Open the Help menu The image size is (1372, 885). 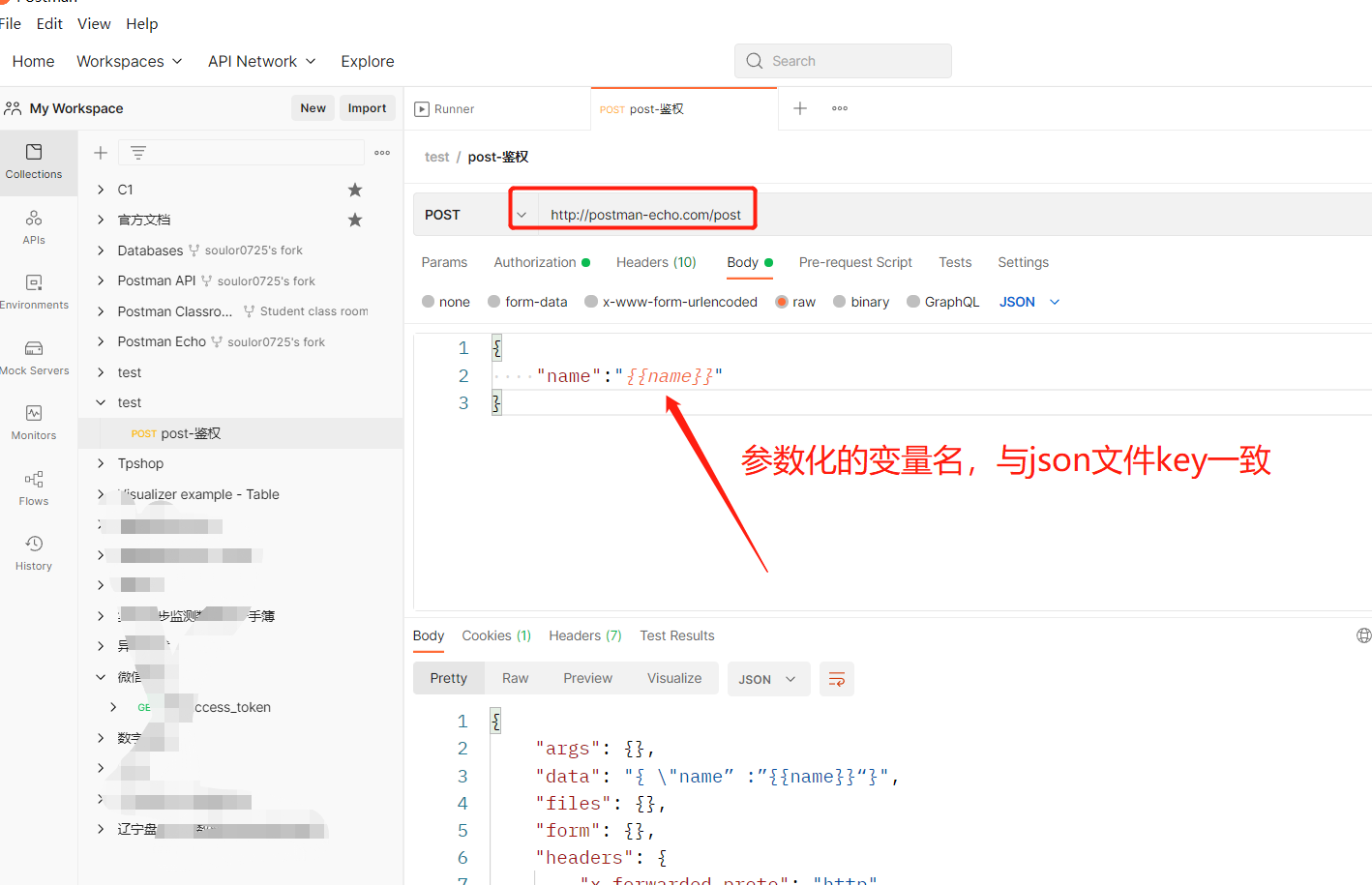pyautogui.click(x=142, y=23)
